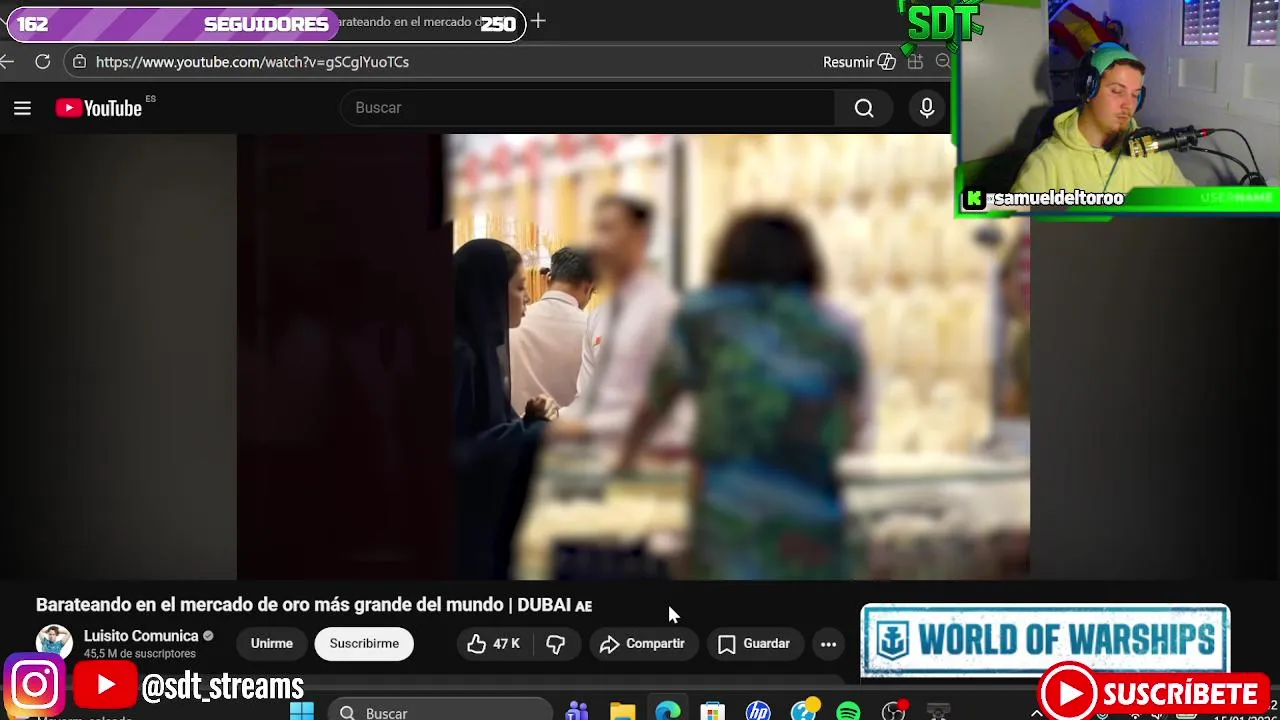Screen dimensions: 1280x720
Task: Click the Windows taskbar search box 'Buscar'
Action: [x=440, y=712]
